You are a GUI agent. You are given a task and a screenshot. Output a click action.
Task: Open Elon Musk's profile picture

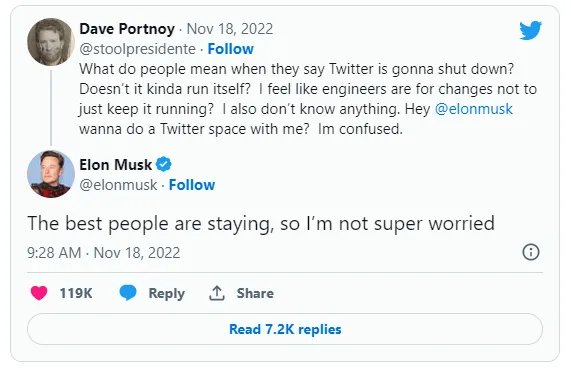pyautogui.click(x=51, y=174)
